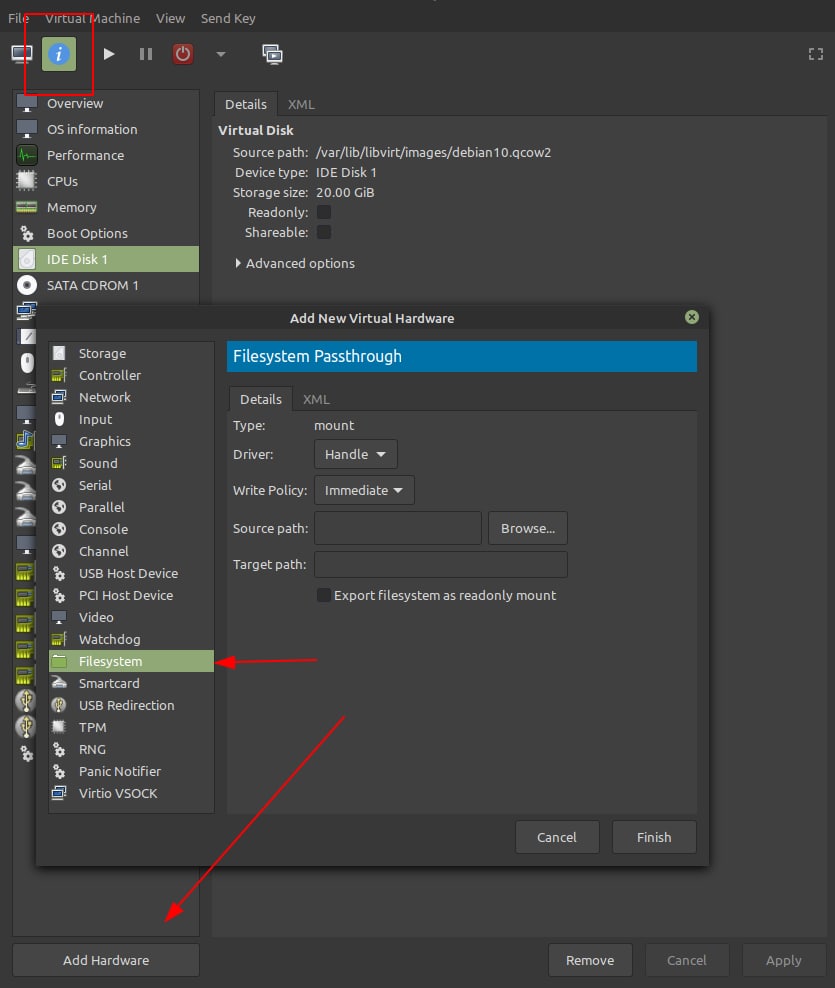Choose TPM hardware type
Image resolution: width=835 pixels, height=988 pixels.
click(x=132, y=727)
